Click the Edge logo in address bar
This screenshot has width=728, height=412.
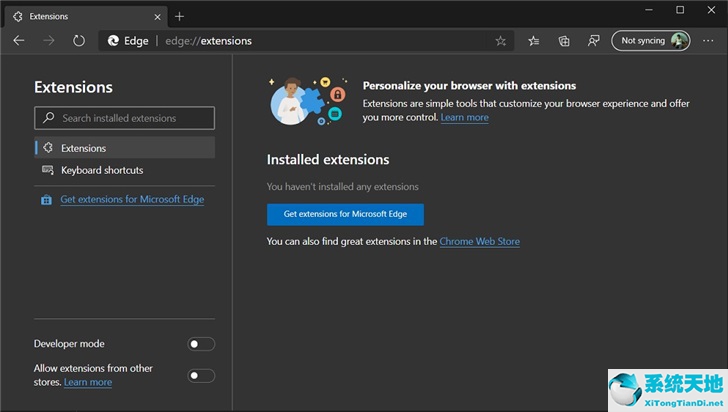[x=113, y=41]
